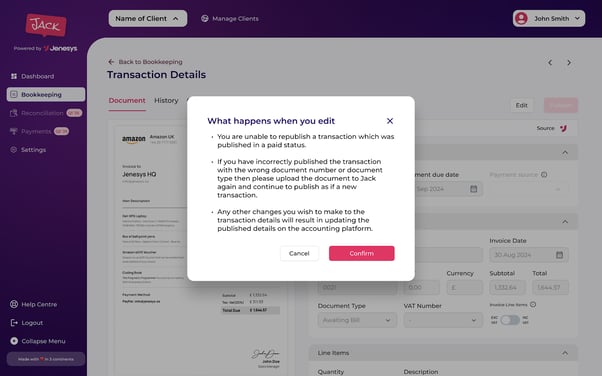Image resolution: width=602 pixels, height=376 pixels.
Task: Click the Collapse Menu icon
Action: [14, 341]
